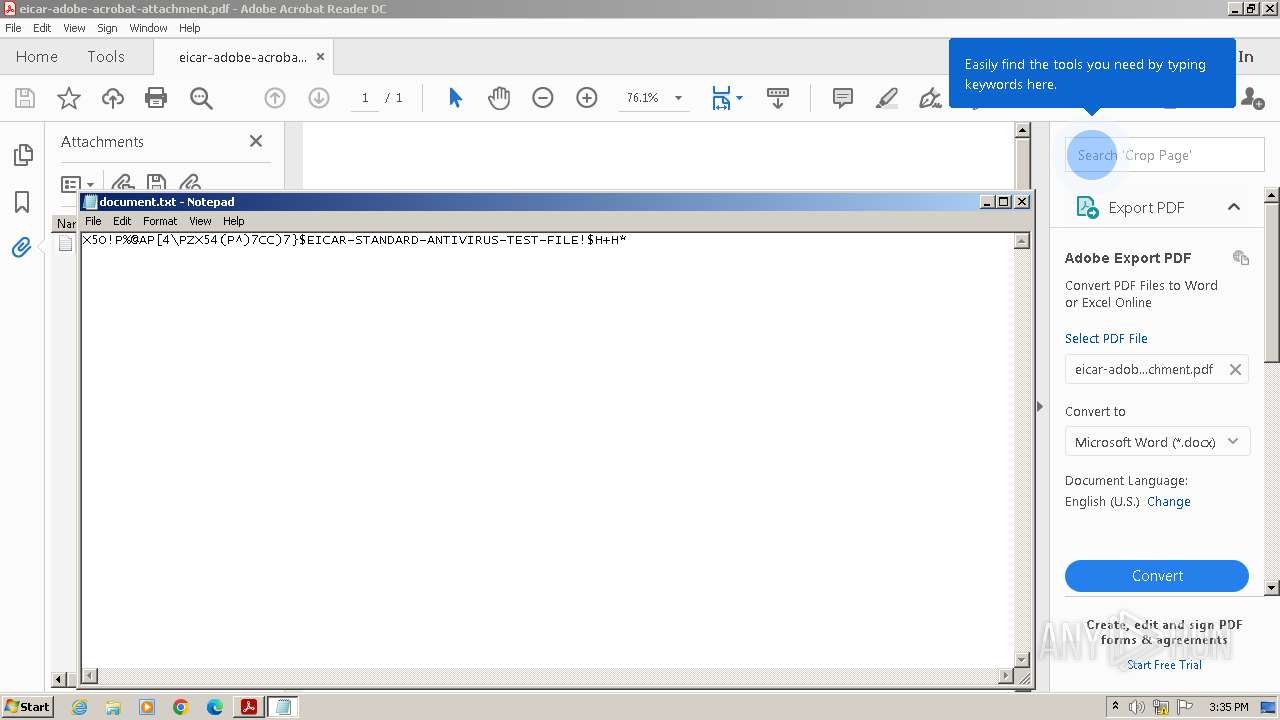Click the scrolling mode toolbar icon

pyautogui.click(x=778, y=98)
